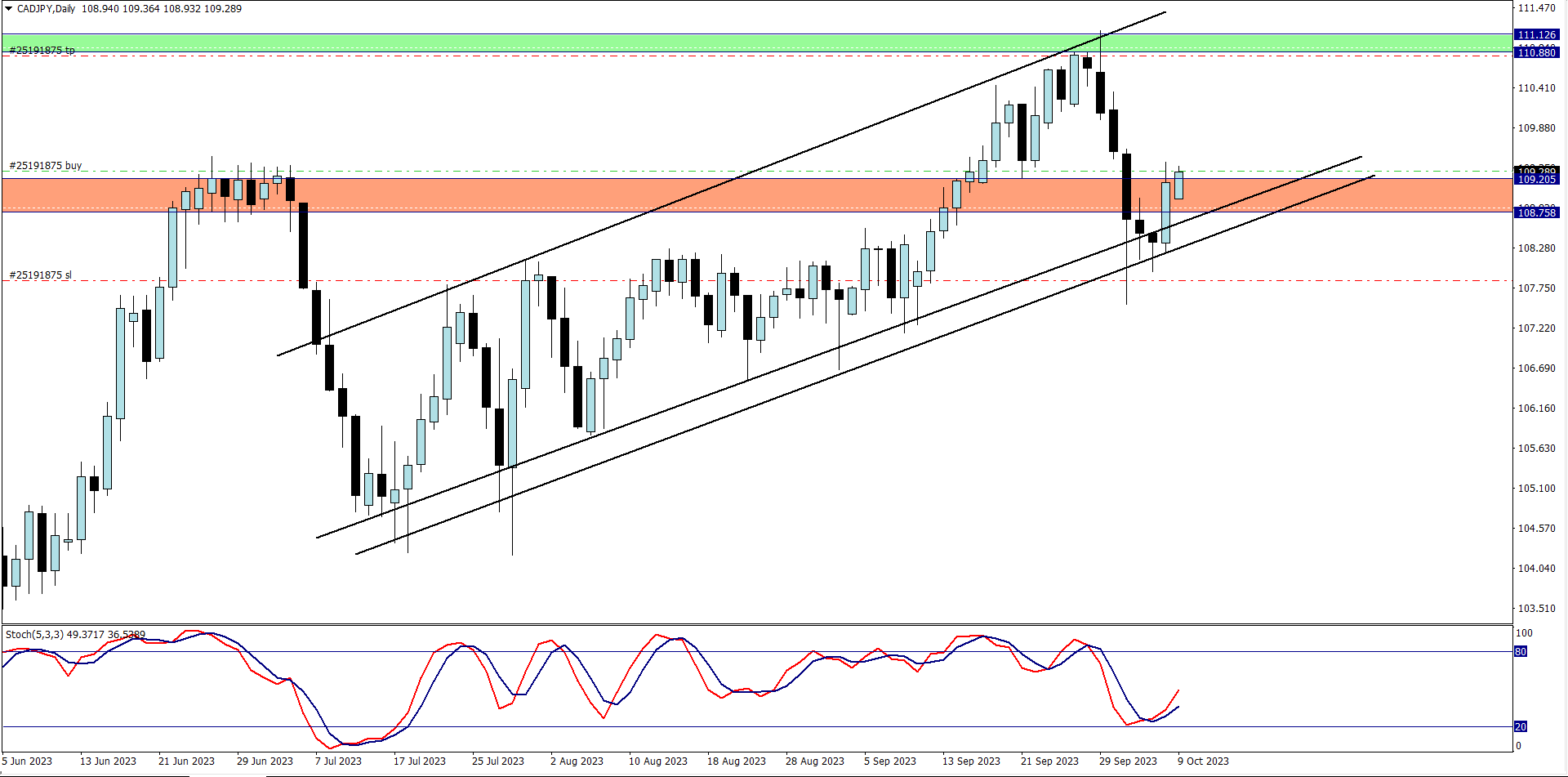
Task: Click the 25 Jul 2023 date label
Action: 498,761
